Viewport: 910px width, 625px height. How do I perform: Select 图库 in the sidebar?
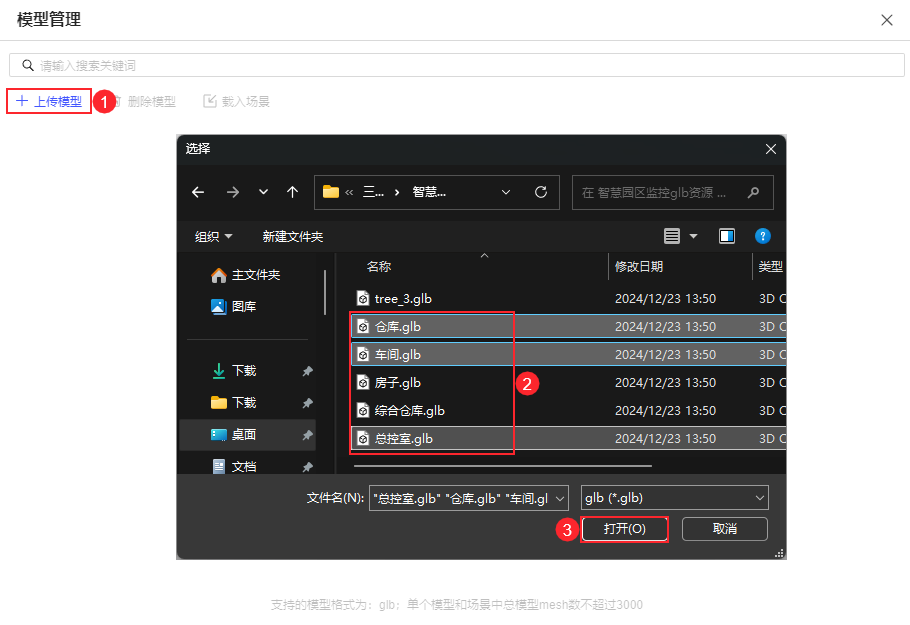pos(233,306)
